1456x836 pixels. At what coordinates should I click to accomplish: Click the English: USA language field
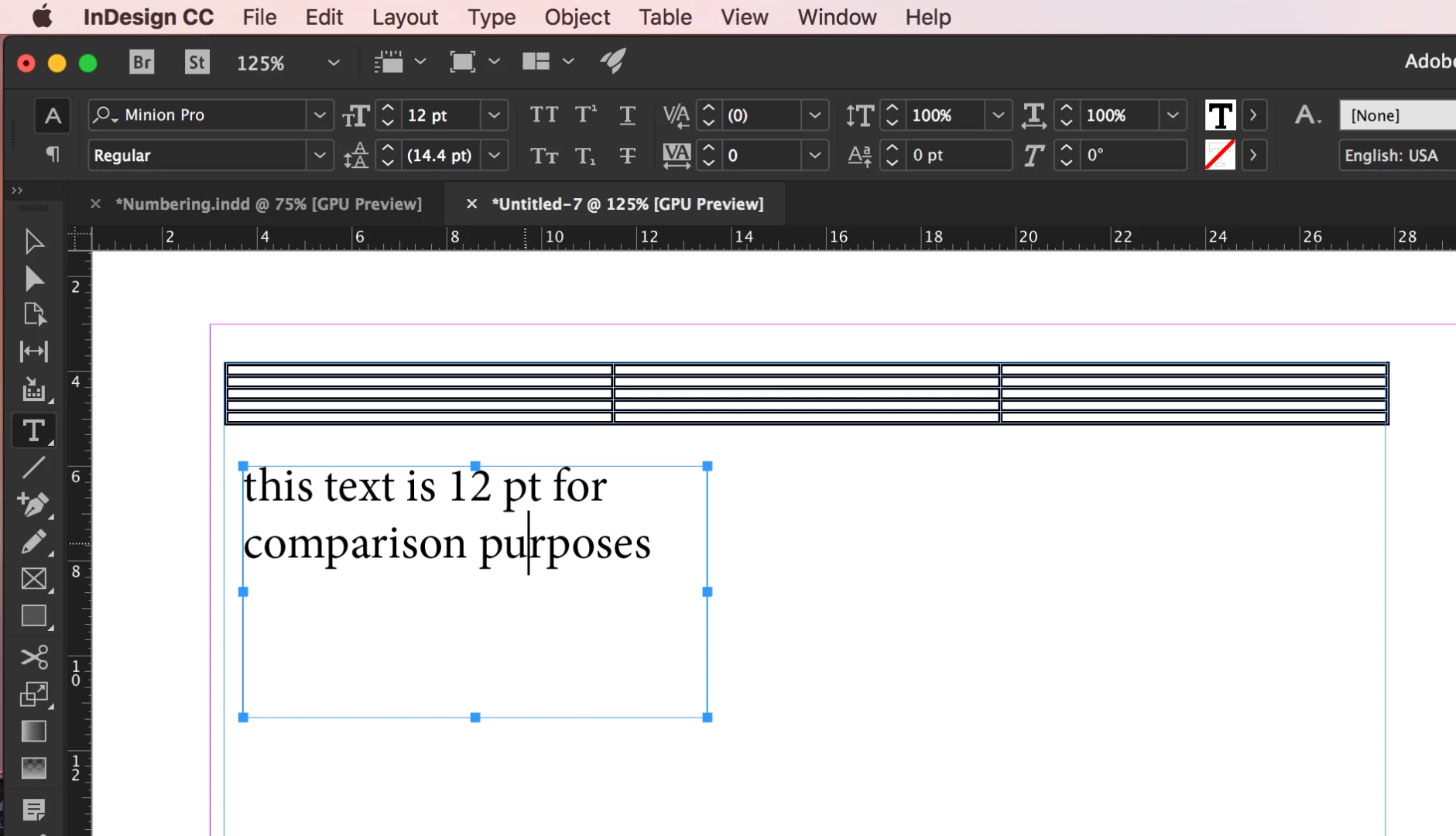[1397, 156]
